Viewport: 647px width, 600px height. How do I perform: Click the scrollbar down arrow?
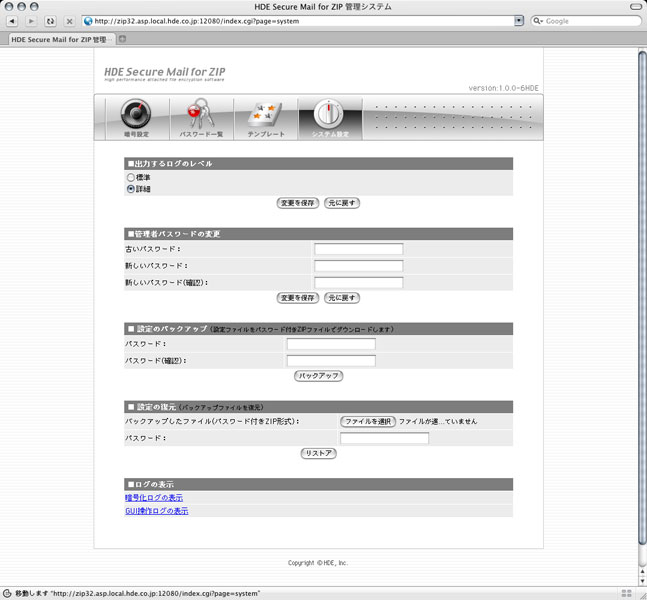[642, 581]
